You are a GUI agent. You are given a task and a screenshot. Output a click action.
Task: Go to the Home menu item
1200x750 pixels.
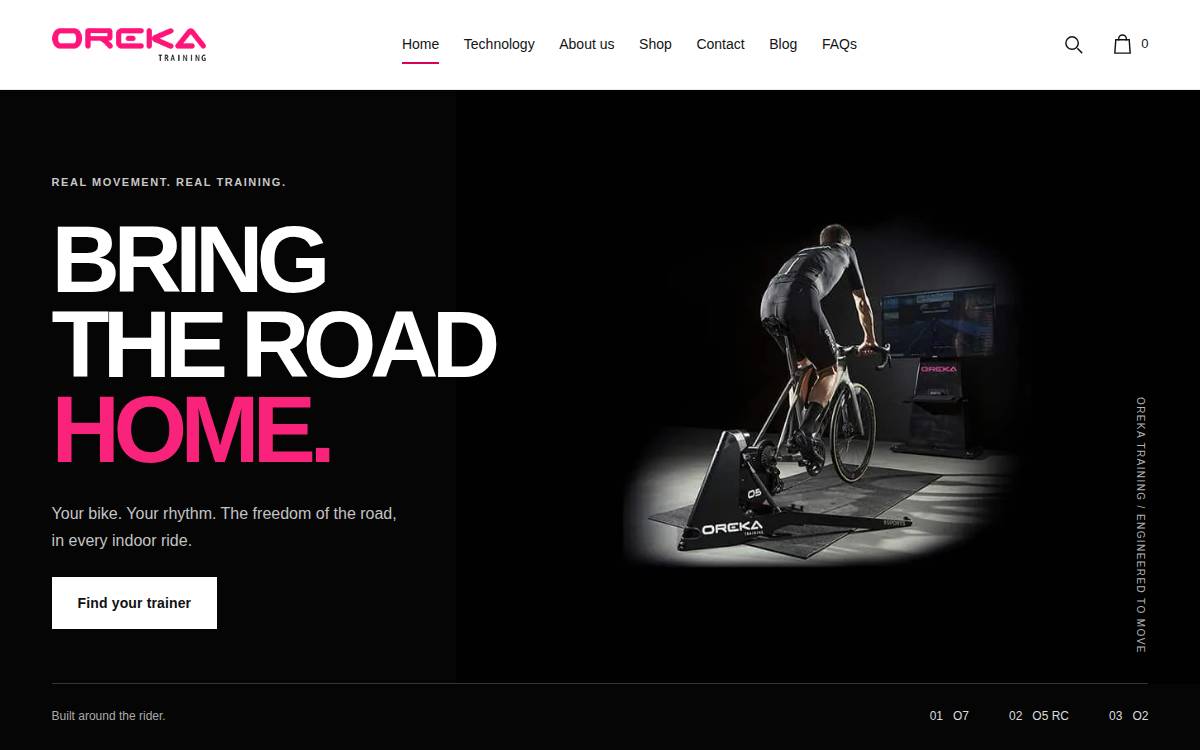[420, 44]
